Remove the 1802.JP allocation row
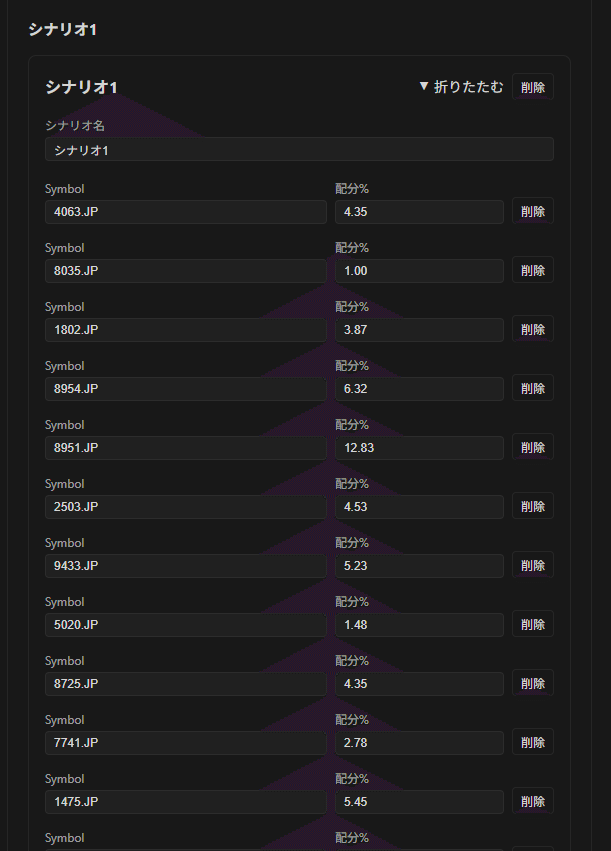This screenshot has width=611, height=851. [533, 329]
